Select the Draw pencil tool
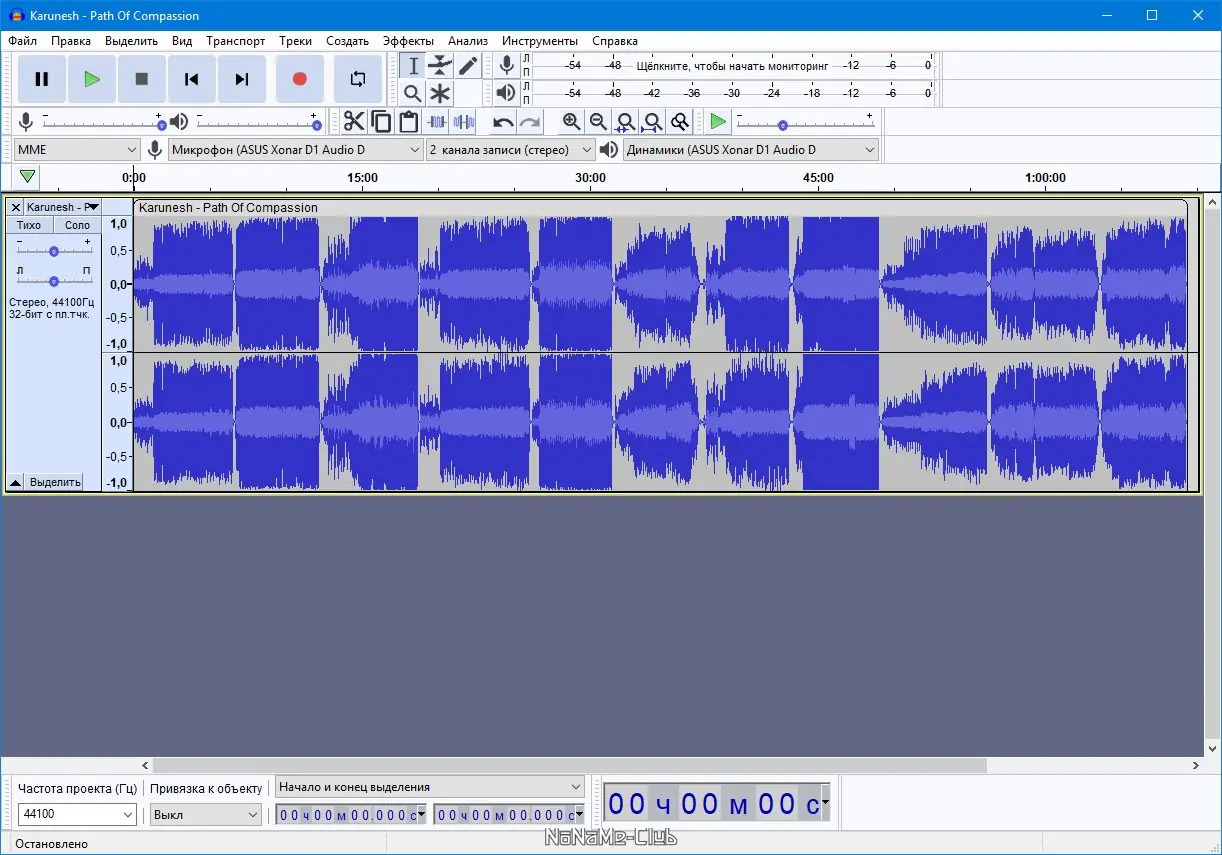Viewport: 1222px width, 855px height. (x=468, y=66)
